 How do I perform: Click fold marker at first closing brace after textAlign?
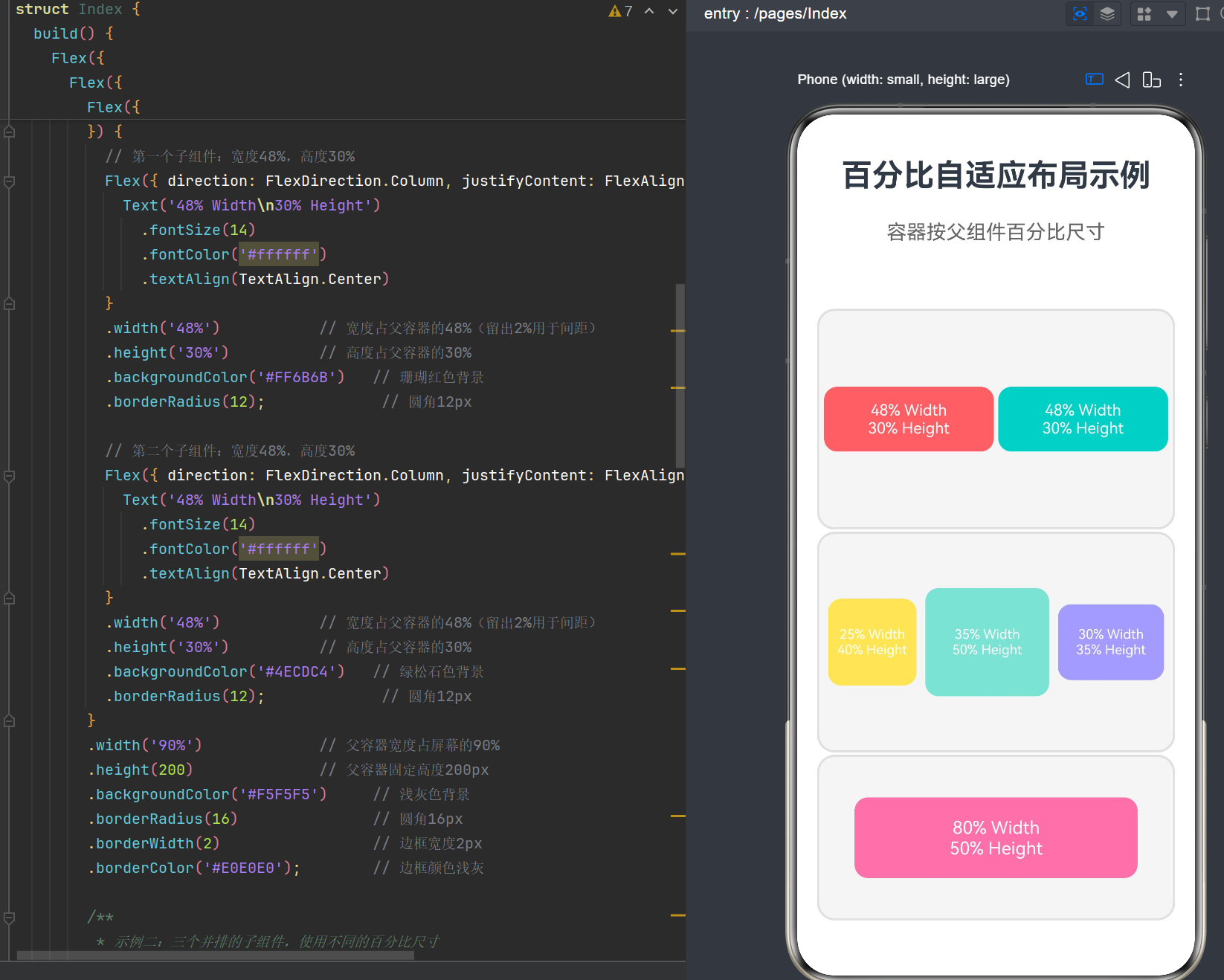pyautogui.click(x=9, y=303)
